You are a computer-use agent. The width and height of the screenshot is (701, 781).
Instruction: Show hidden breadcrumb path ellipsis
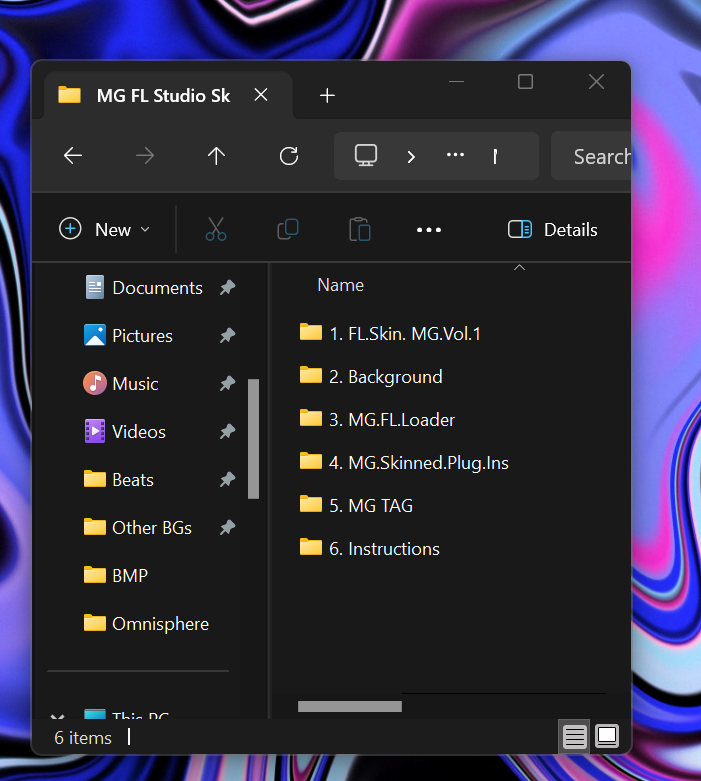[455, 155]
